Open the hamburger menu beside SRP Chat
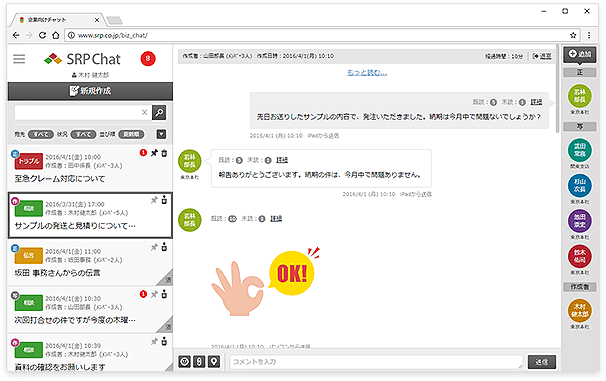Screen dimensions: 606x381 click(19, 59)
